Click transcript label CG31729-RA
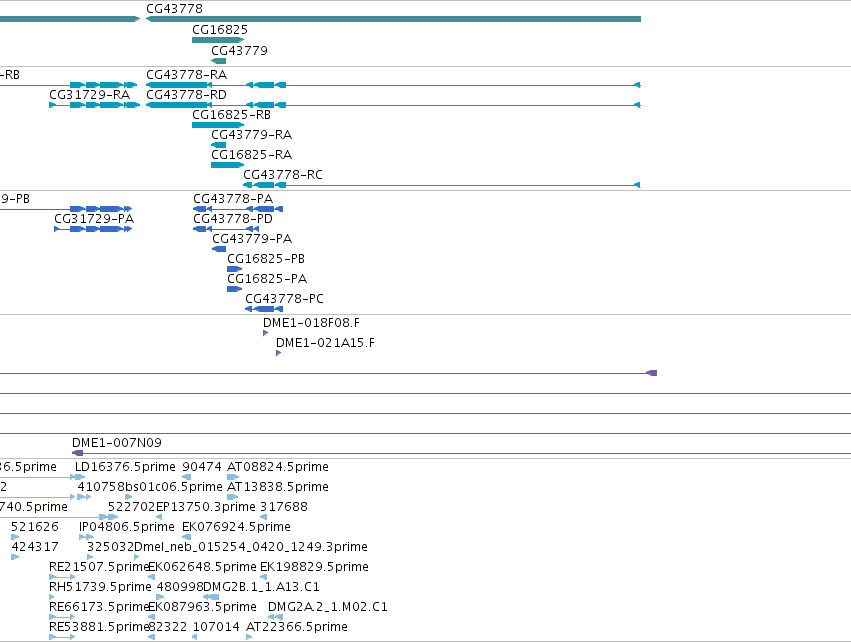851x642 pixels. 90,94
